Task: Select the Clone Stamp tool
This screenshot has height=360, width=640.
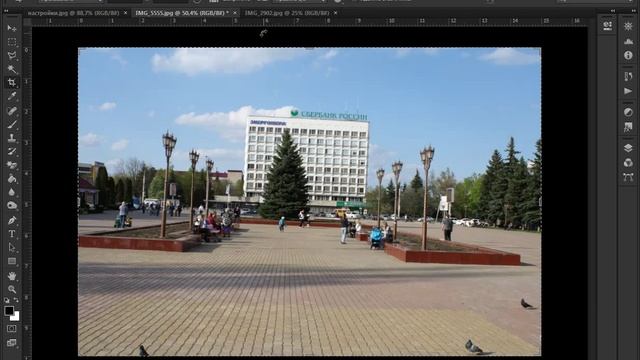Action: (12, 138)
